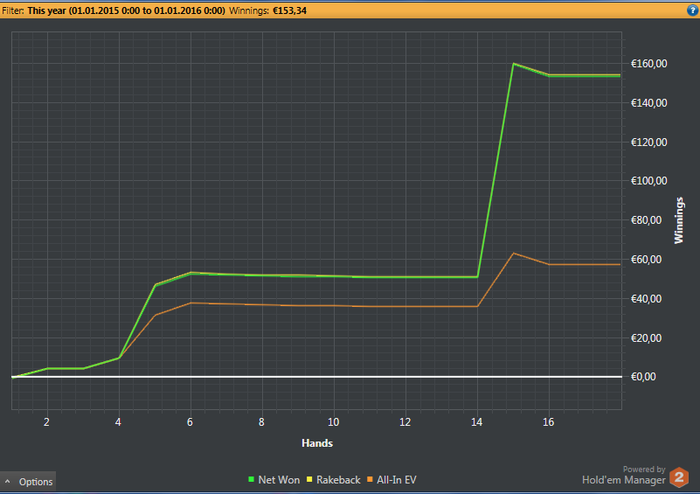Click the hand number 16 axis label

[x=548, y=422]
